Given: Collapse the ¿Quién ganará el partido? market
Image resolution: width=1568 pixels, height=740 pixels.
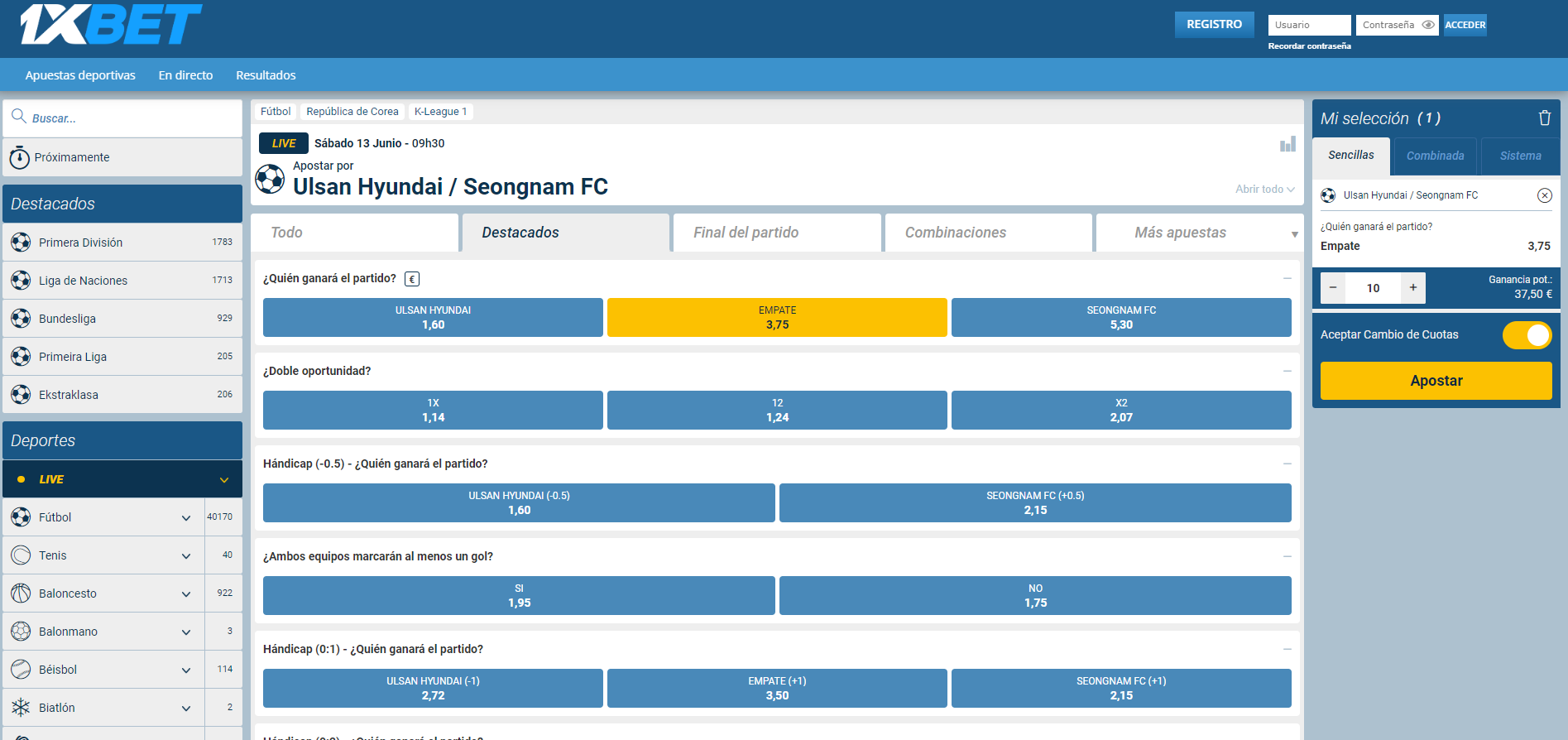Looking at the screenshot, I should tap(1287, 278).
